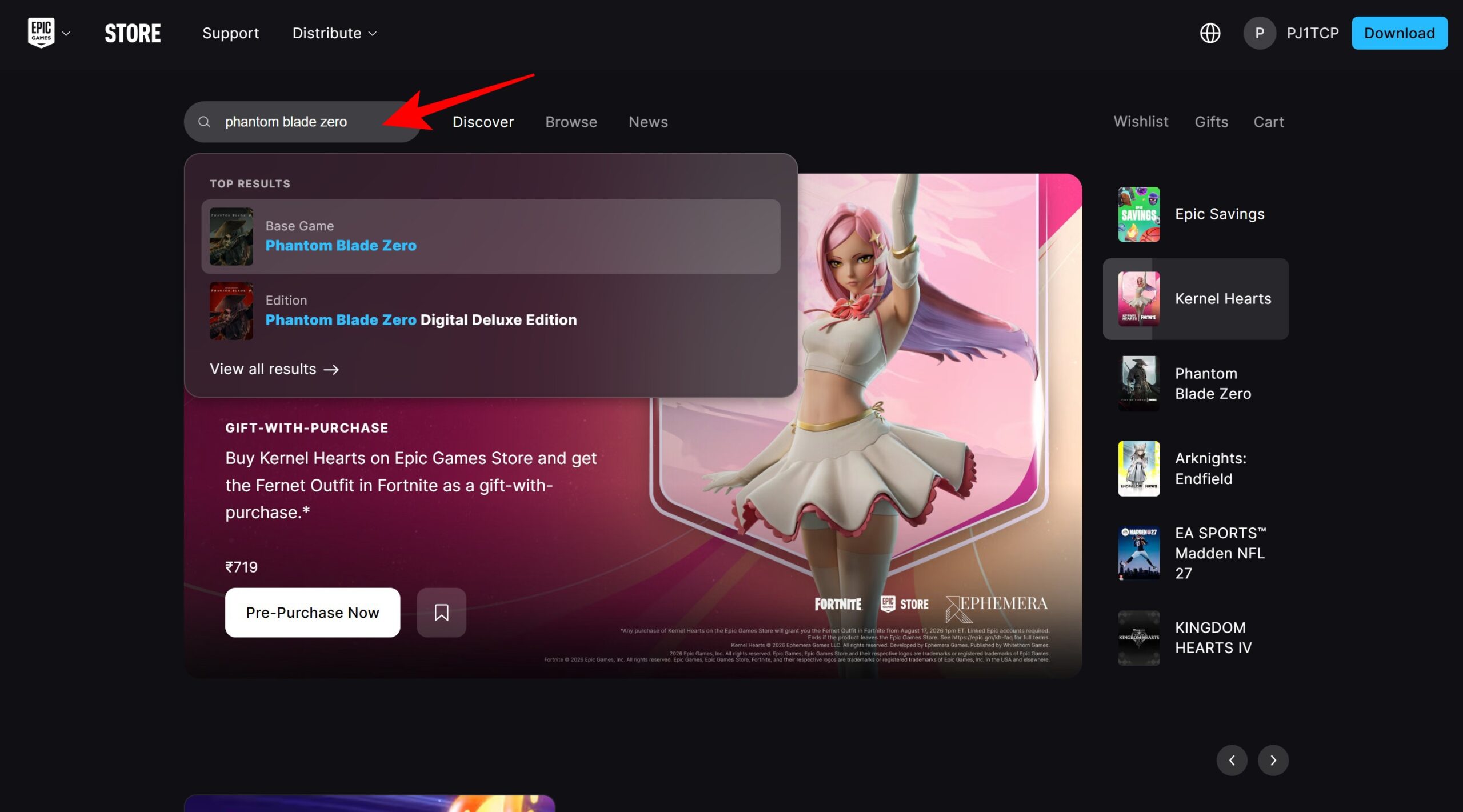Switch to the News tab
This screenshot has height=812, width=1463.
[x=648, y=122]
